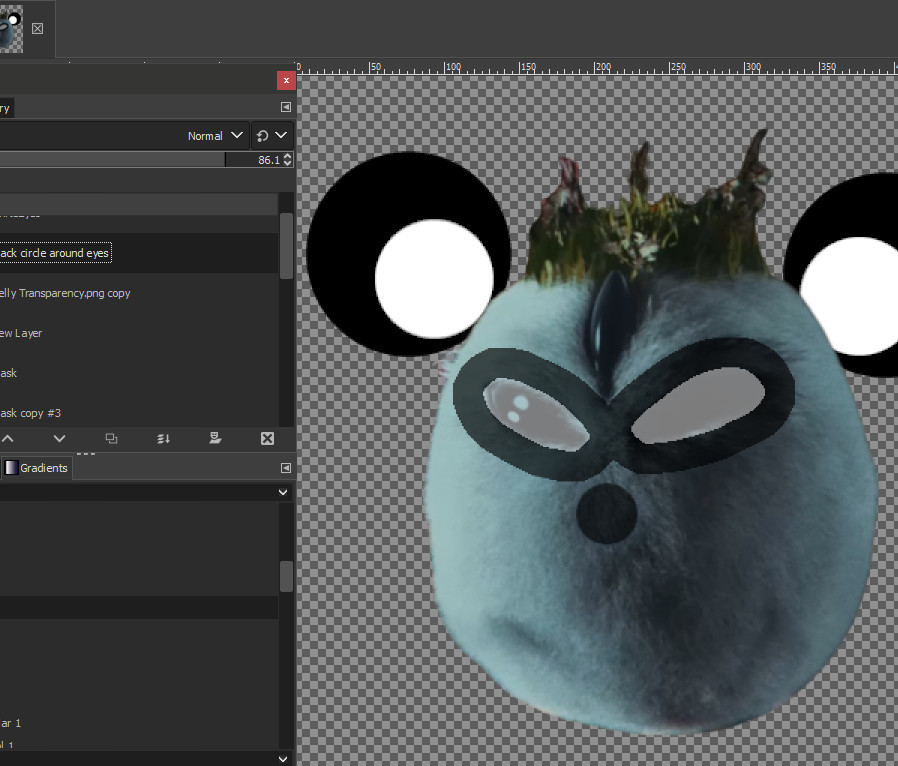Add a mask to the layer
Image resolution: width=898 pixels, height=766 pixels.
click(215, 439)
